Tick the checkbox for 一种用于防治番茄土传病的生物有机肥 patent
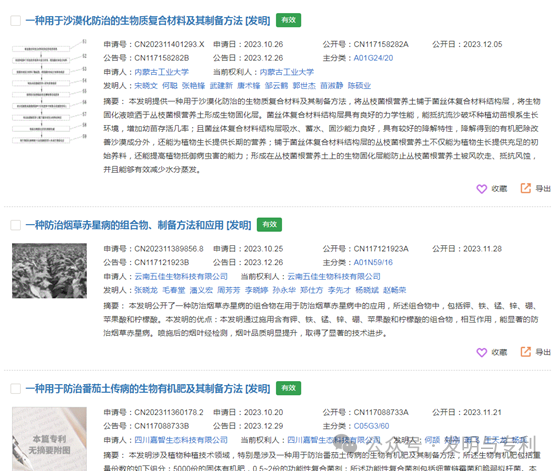The image size is (558, 473). click(x=16, y=389)
